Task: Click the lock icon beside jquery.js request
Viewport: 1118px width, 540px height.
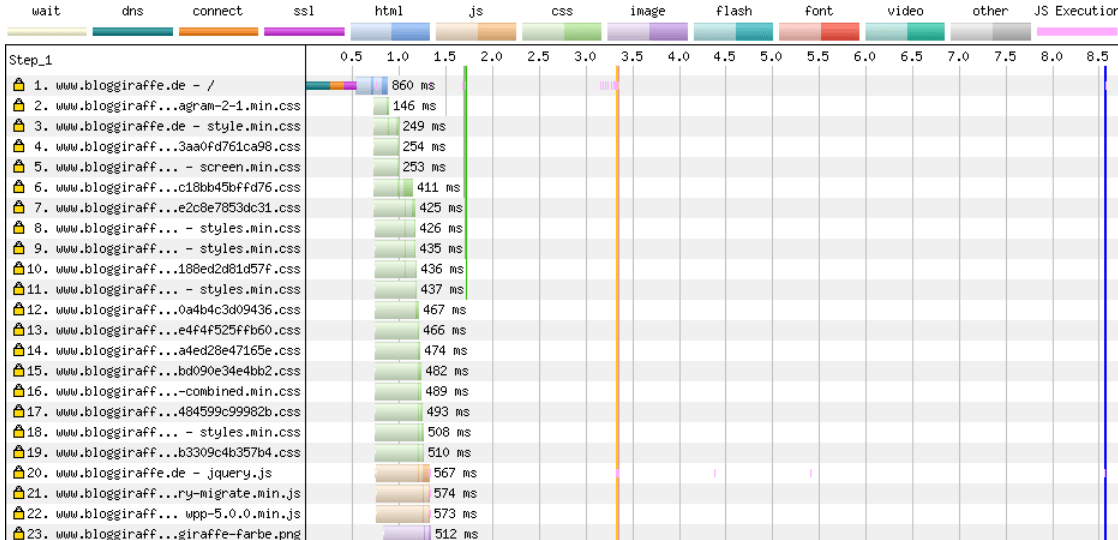Action: 18,473
